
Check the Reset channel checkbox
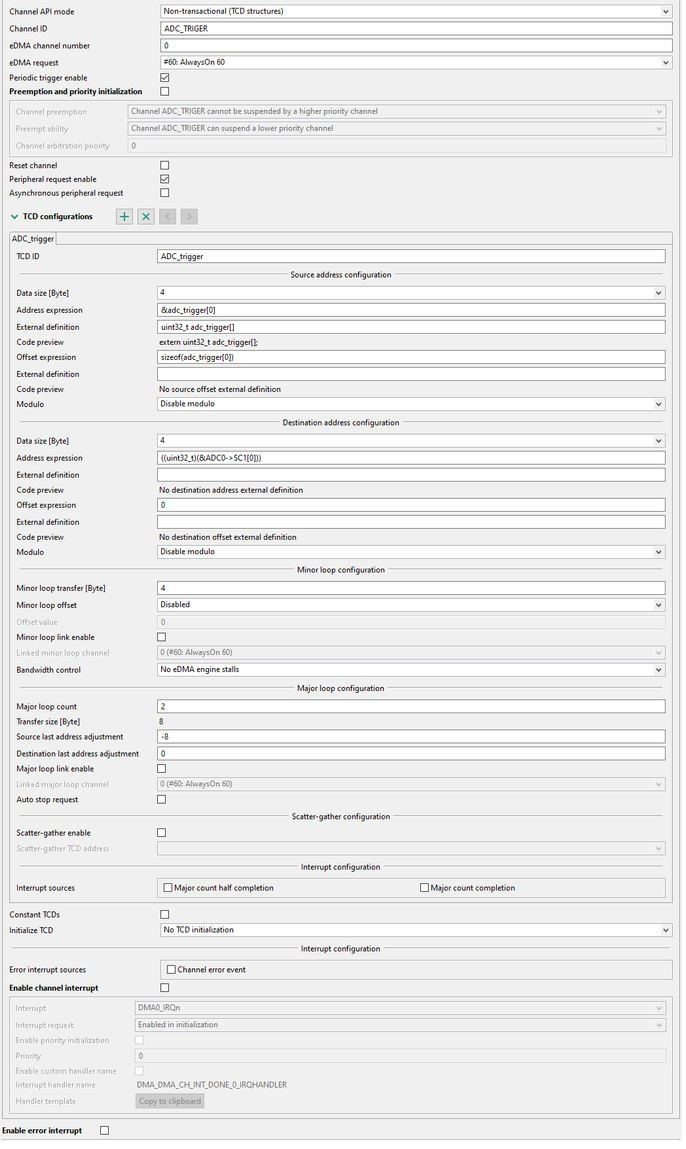tap(163, 165)
